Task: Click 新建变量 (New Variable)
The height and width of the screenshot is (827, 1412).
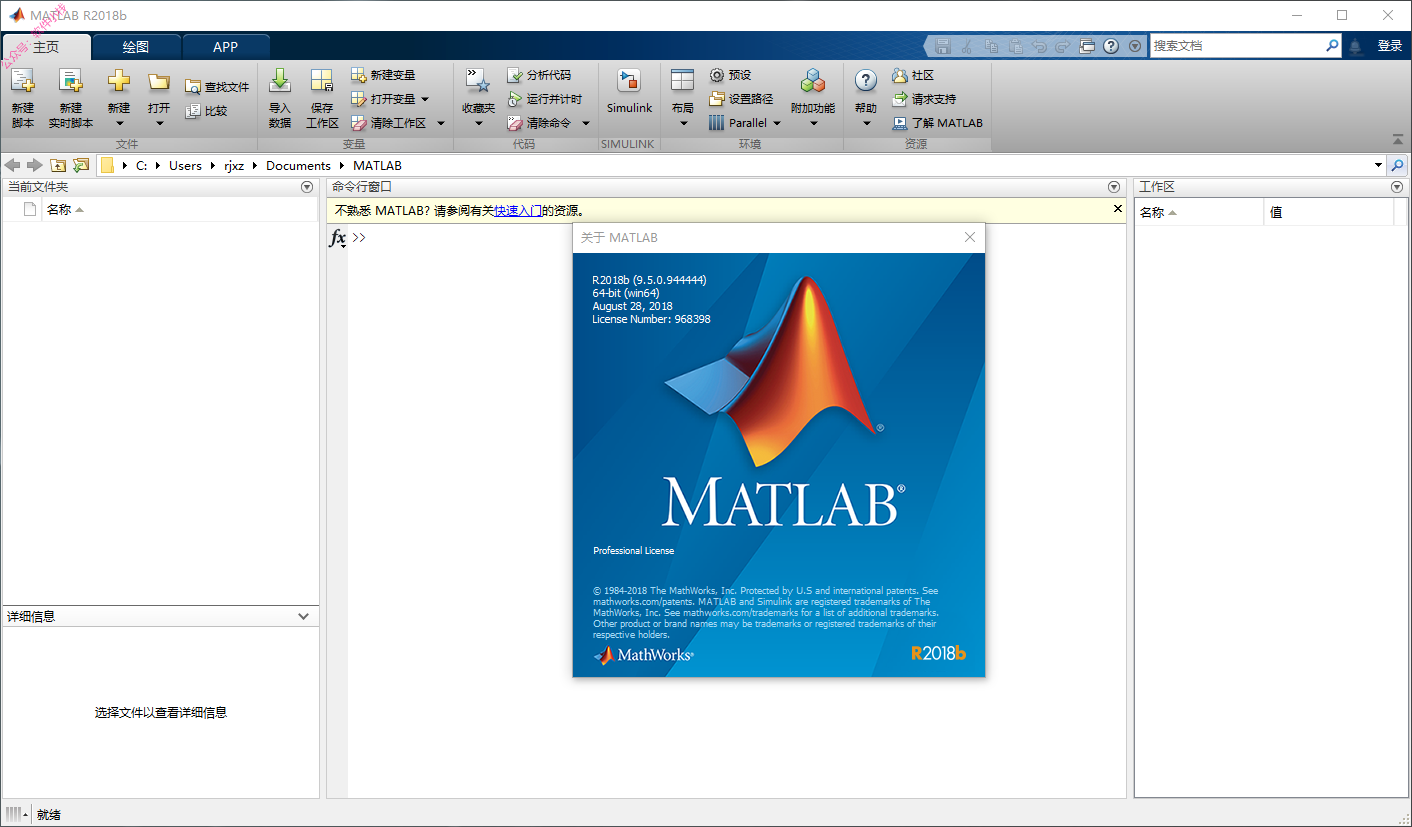Action: [383, 75]
